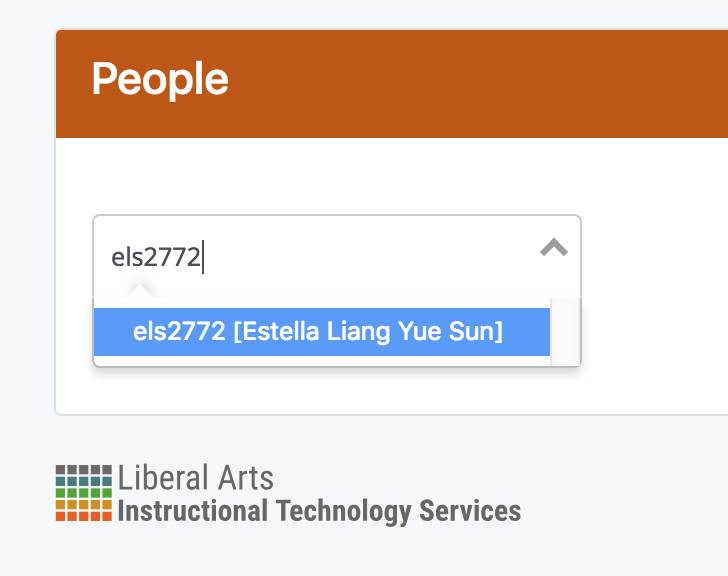Viewport: 728px width, 576px height.
Task: Click the green row of logo squares
Action: point(84,492)
